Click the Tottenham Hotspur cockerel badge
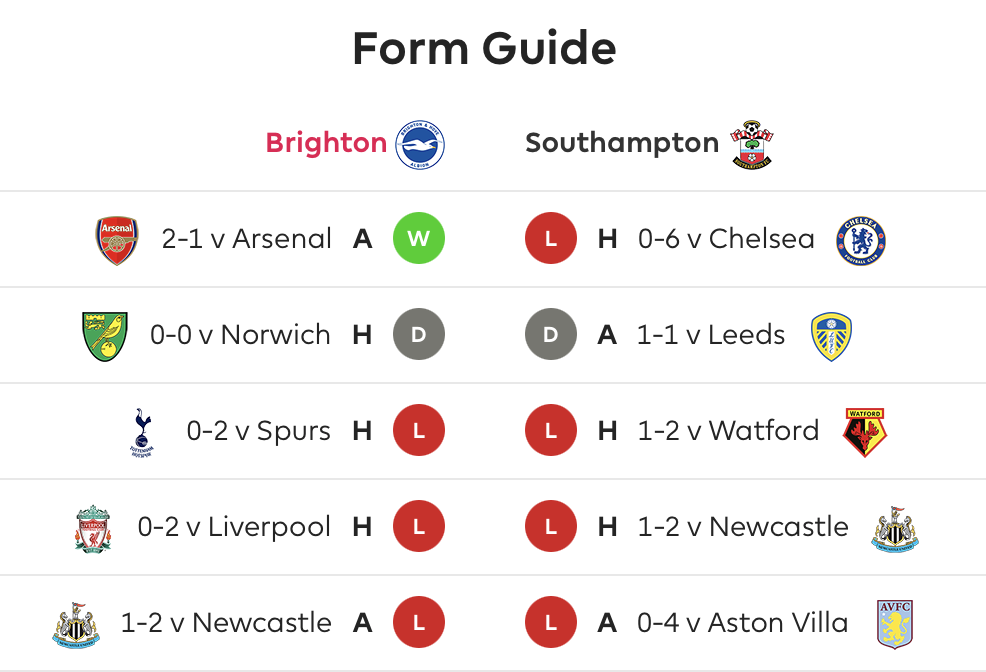This screenshot has height=672, width=986. [x=142, y=432]
